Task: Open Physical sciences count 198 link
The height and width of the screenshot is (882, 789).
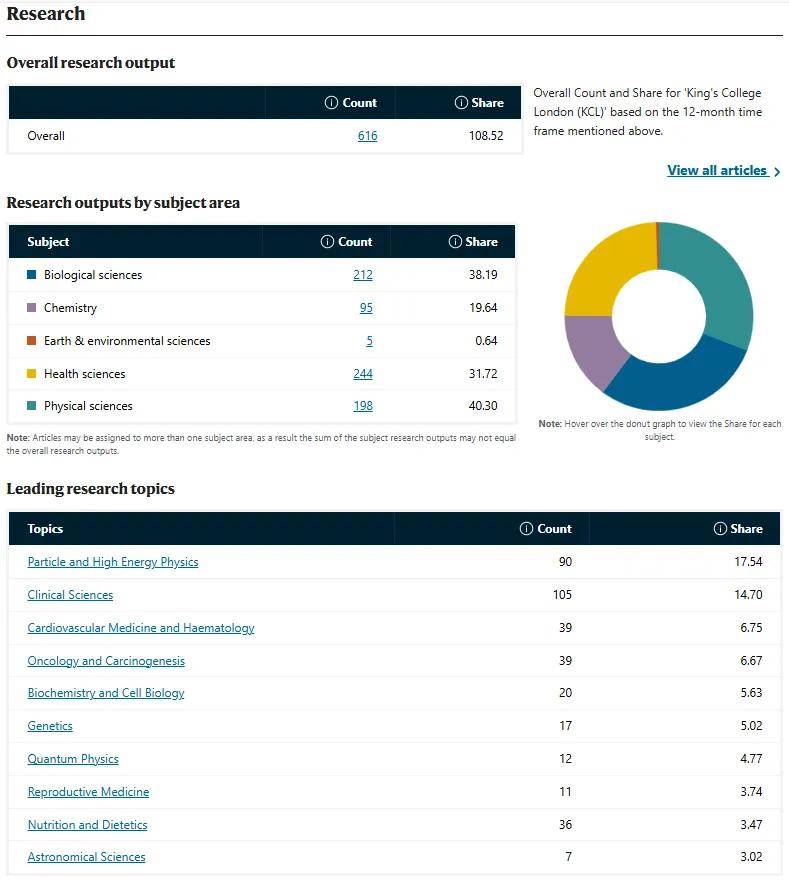Action: [362, 406]
